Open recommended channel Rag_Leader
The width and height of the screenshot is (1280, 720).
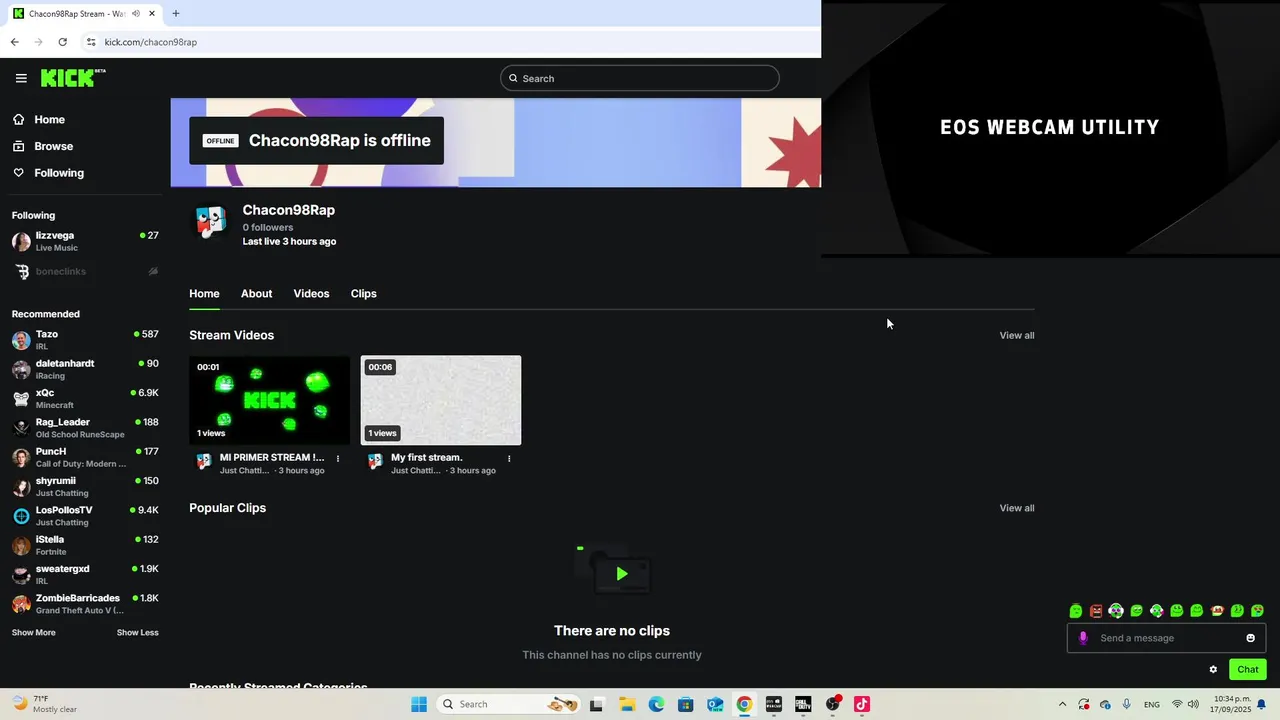(x=85, y=428)
